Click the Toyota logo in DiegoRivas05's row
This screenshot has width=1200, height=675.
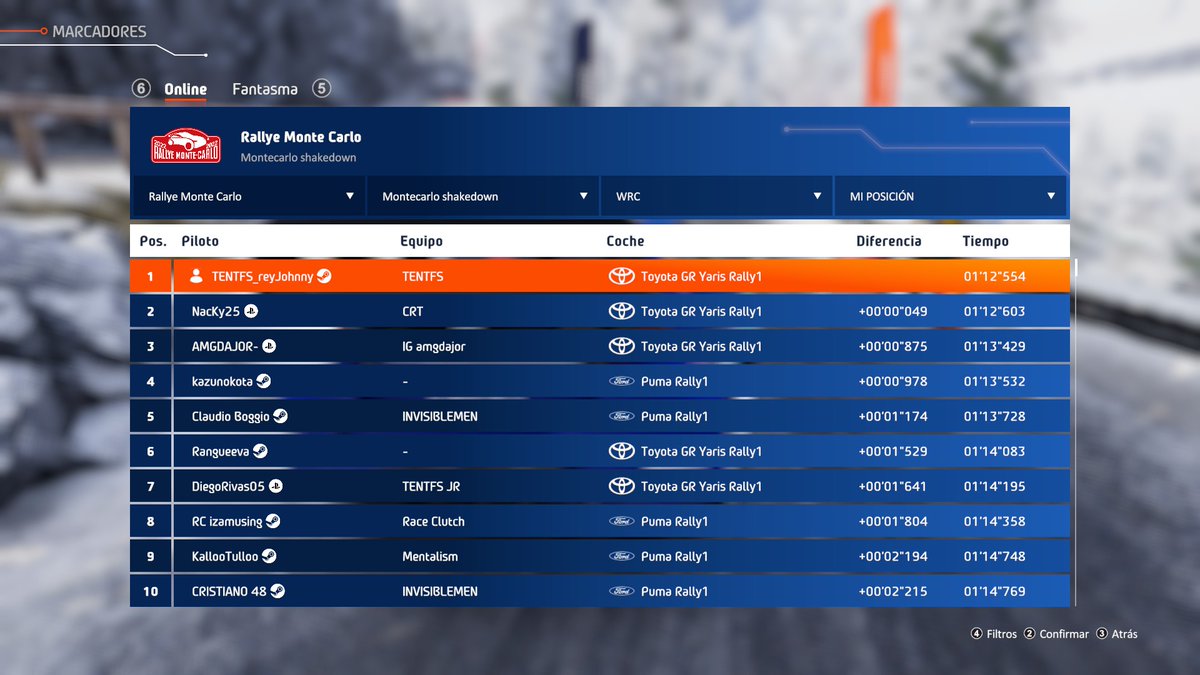tap(622, 486)
